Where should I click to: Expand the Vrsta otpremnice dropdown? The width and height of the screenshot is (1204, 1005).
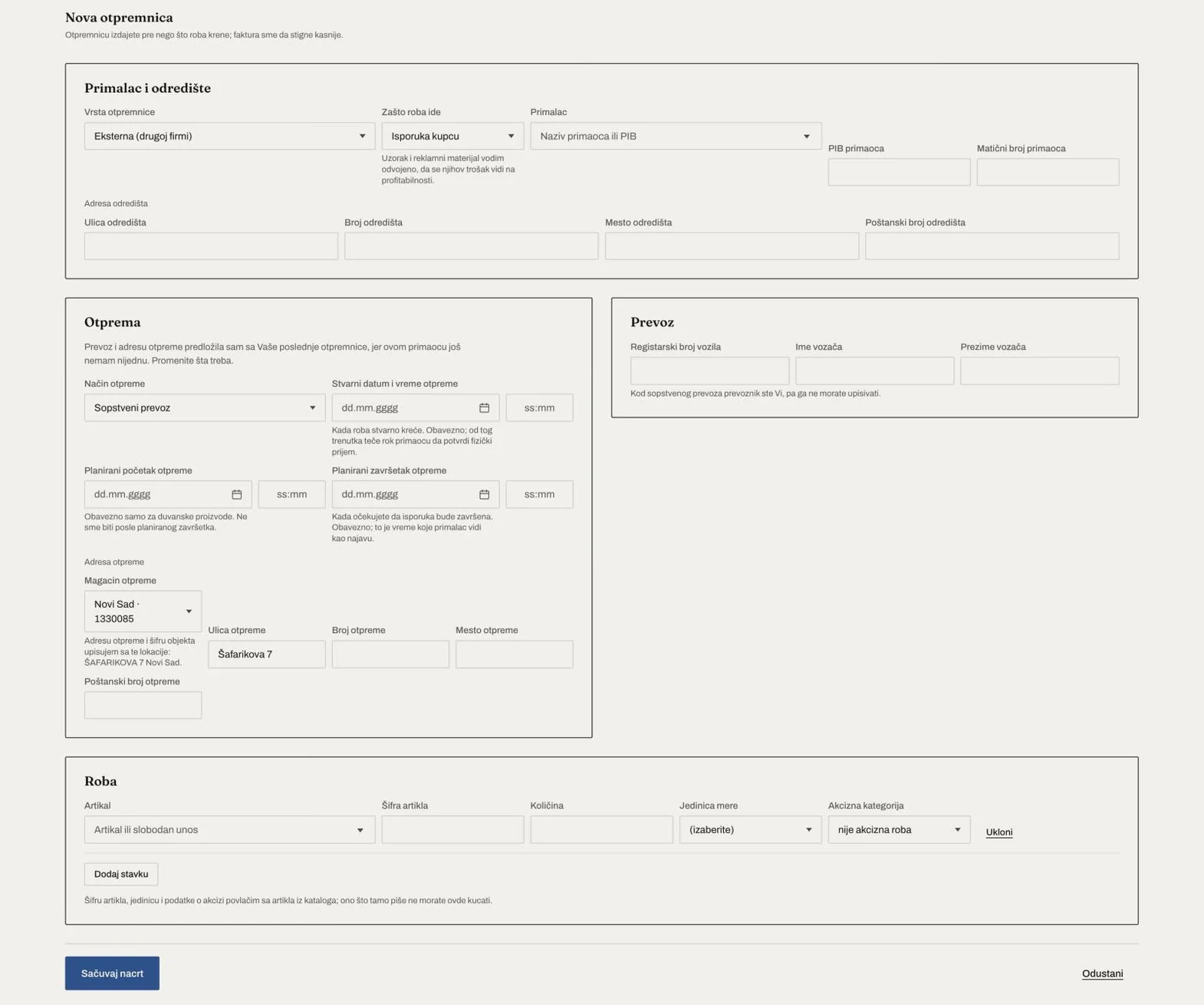click(229, 136)
